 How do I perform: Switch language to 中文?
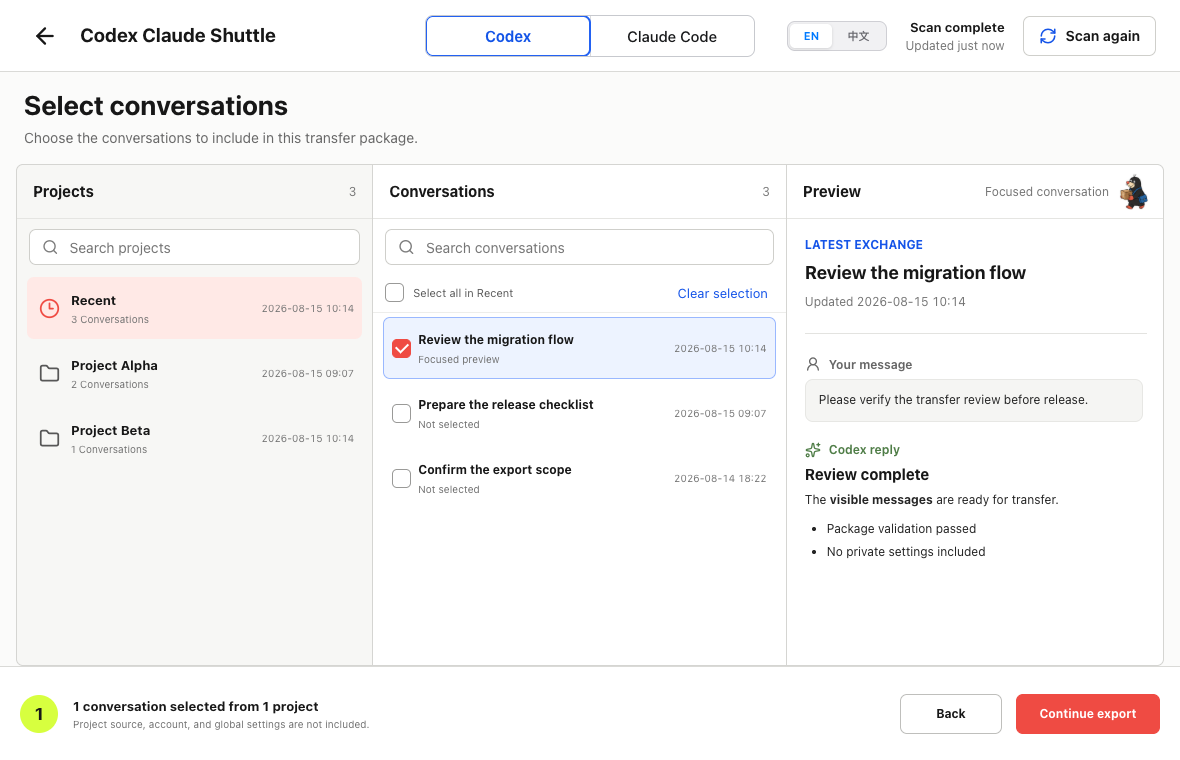[x=859, y=36]
